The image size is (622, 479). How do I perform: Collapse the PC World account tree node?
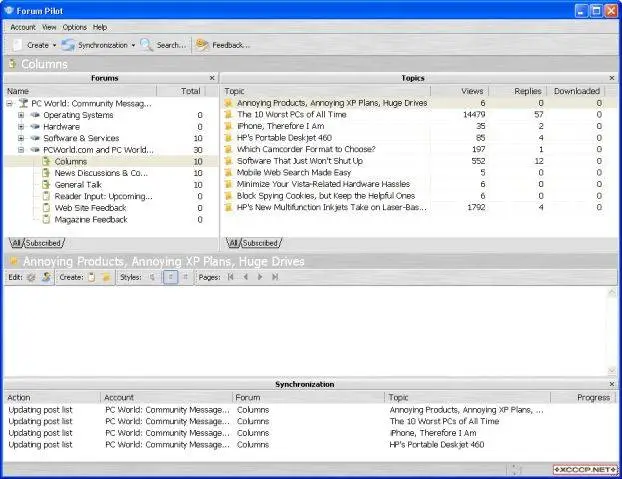coord(10,103)
